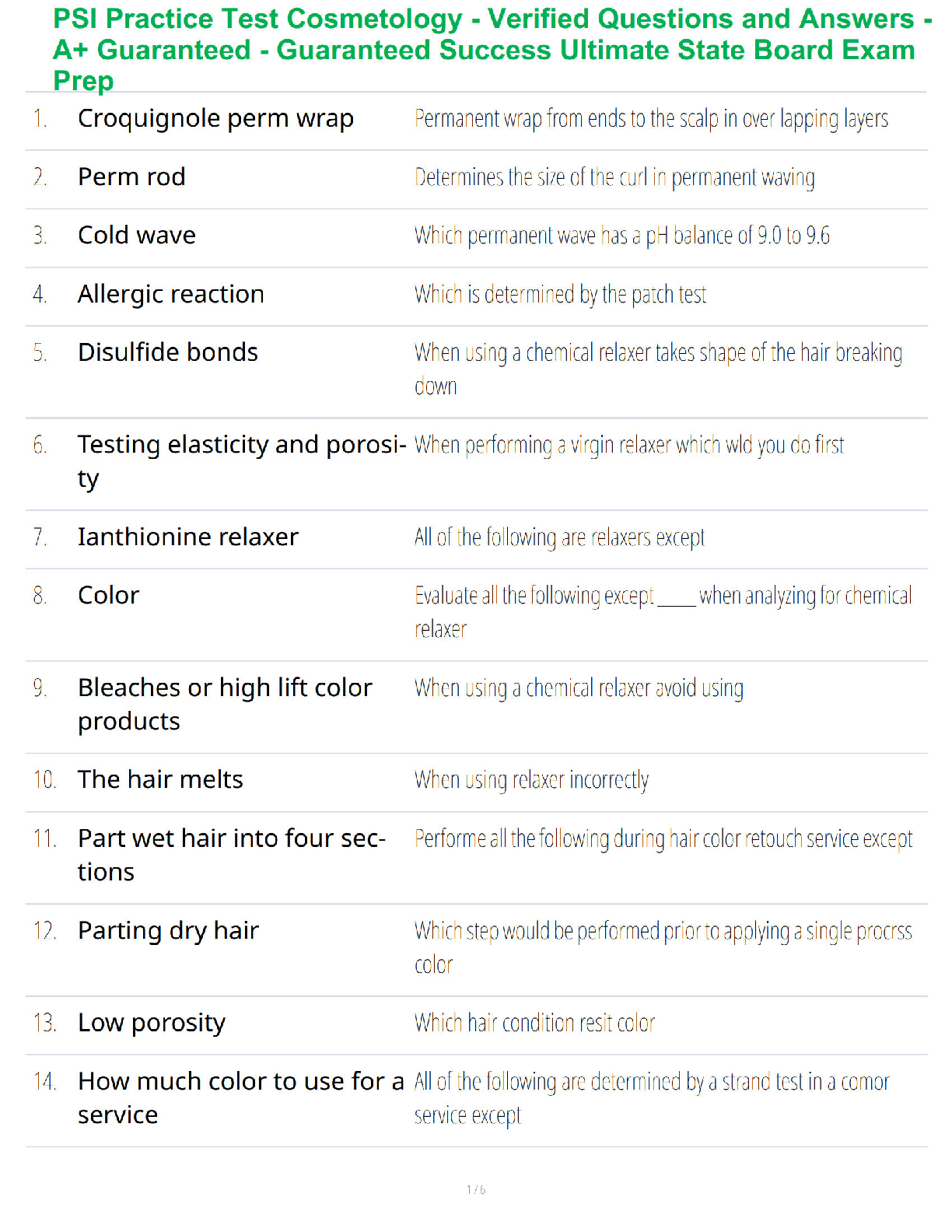Screen dimensions: 952x1232
Task: Click the Color term in row 8
Action: point(109,596)
